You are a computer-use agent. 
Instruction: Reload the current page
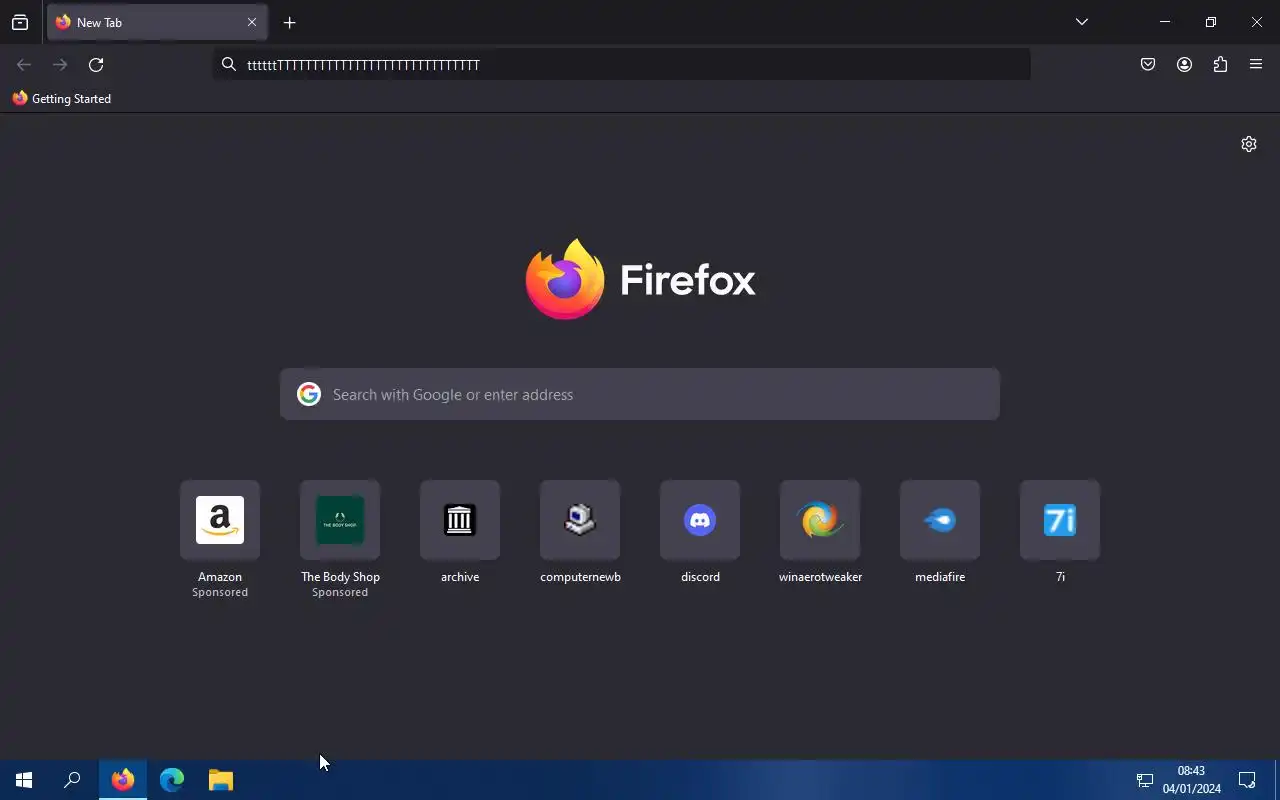coord(96,65)
